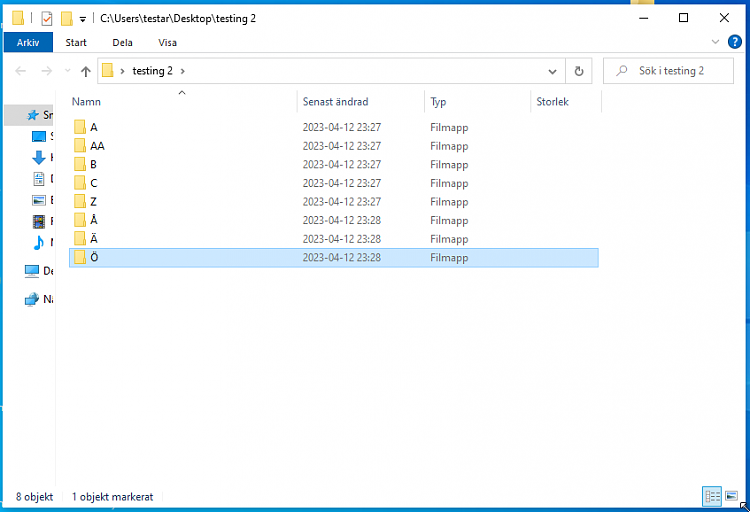
Task: Open the recent locations dropdown arrow
Action: pos(67,71)
